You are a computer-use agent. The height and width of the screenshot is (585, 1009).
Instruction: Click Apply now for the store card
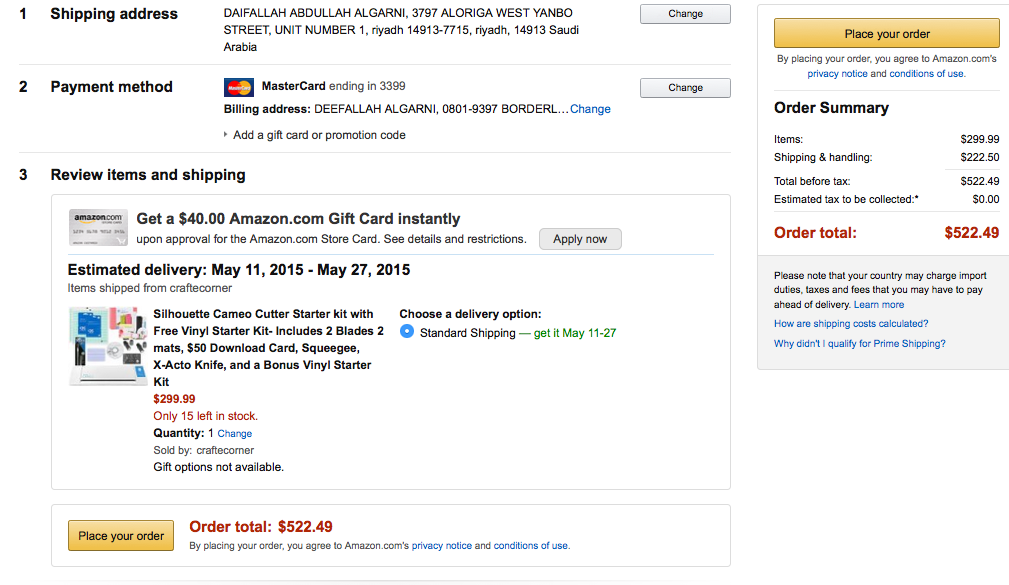click(580, 239)
